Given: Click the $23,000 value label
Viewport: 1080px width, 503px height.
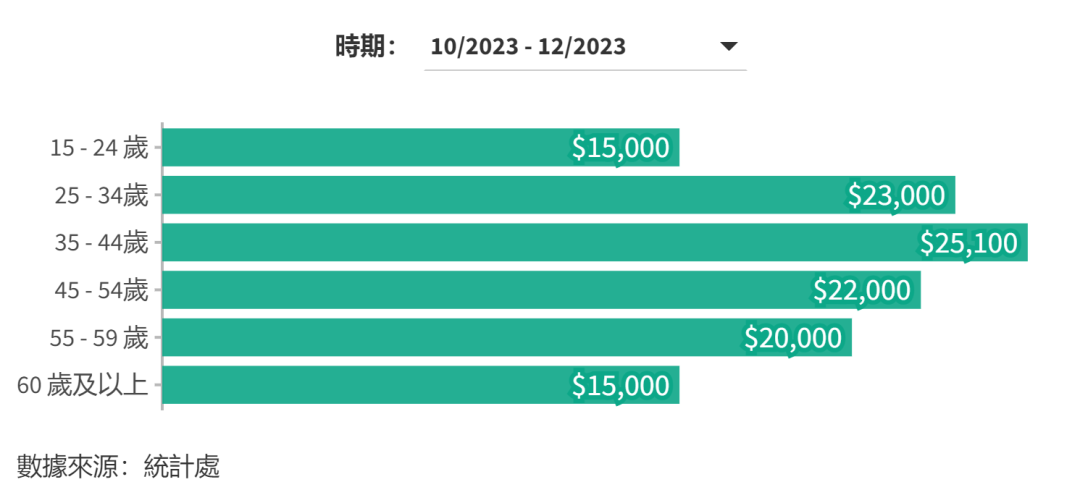Looking at the screenshot, I should (896, 195).
